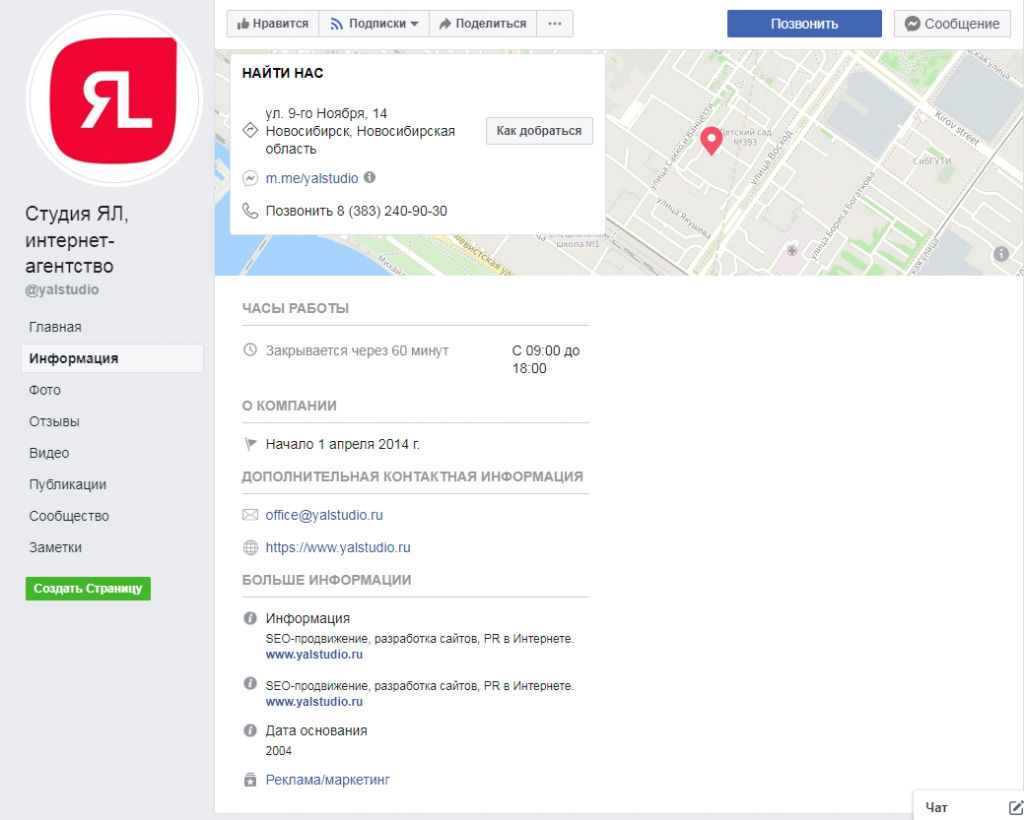The height and width of the screenshot is (820, 1024).
Task: Open the m.me/yalstudio link
Action: pos(312,178)
